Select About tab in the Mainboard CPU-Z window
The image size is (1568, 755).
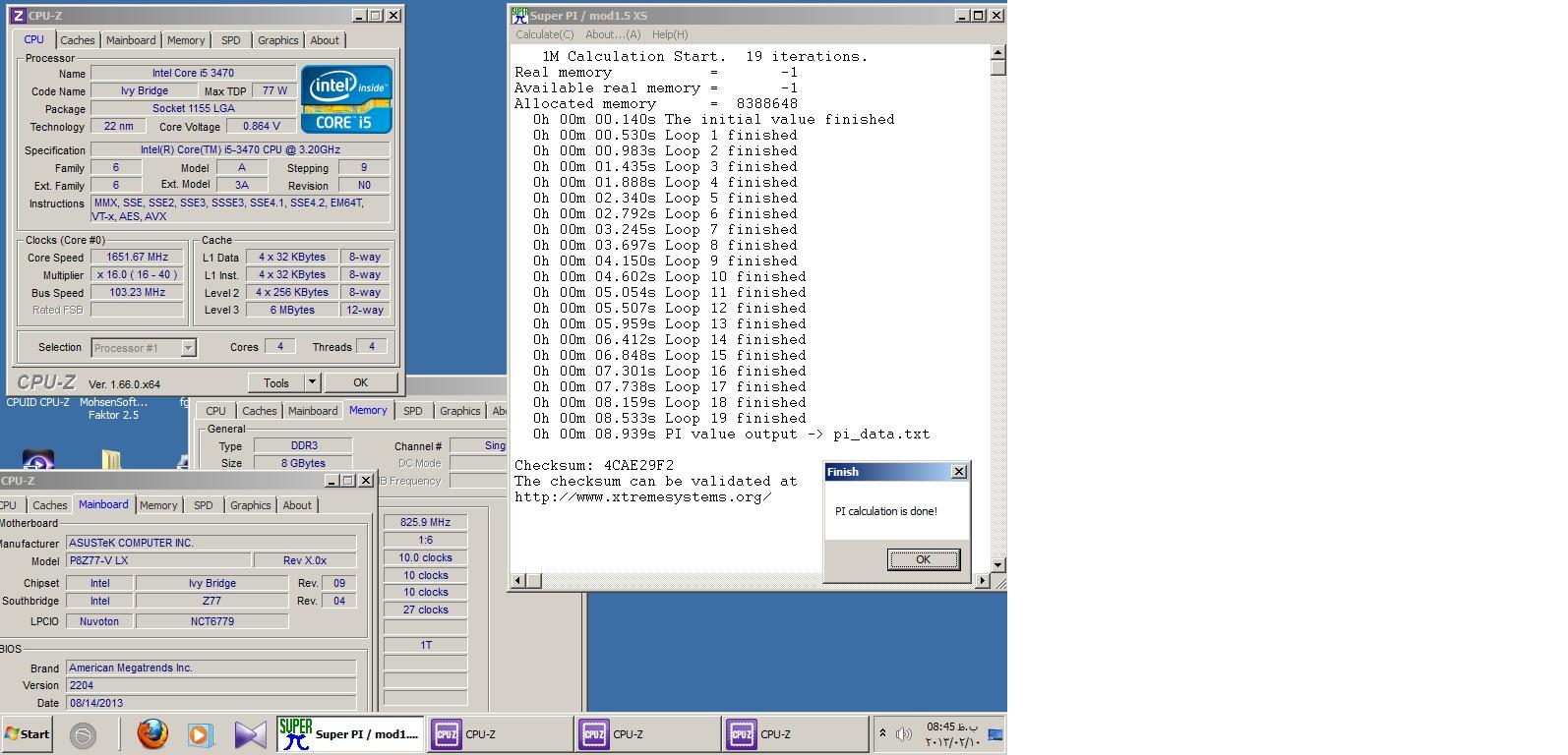[297, 505]
